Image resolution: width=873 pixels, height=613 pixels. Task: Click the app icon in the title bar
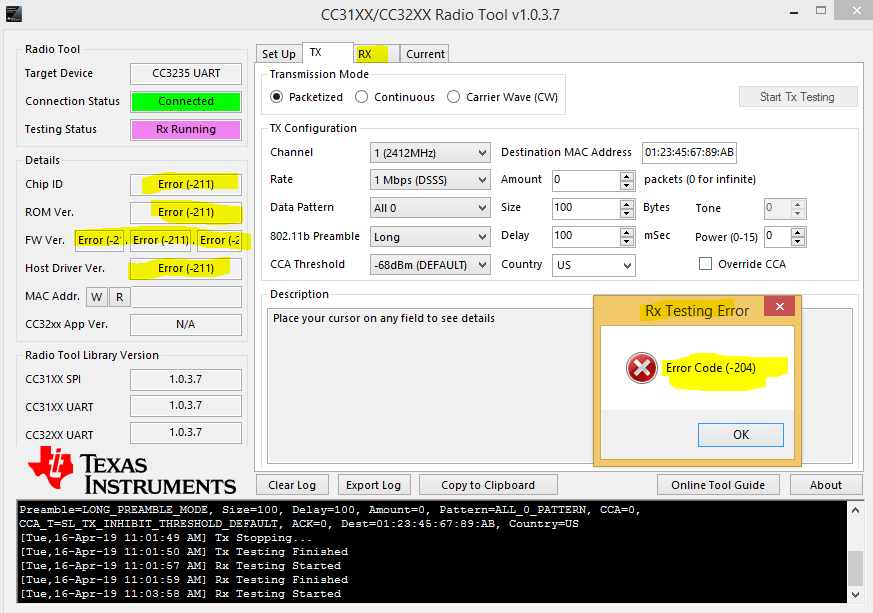pyautogui.click(x=13, y=13)
